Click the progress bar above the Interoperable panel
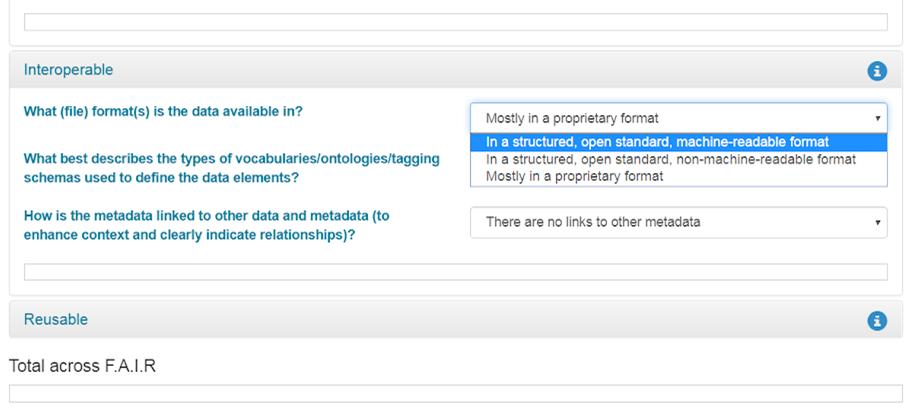The image size is (912, 411). pos(456,22)
